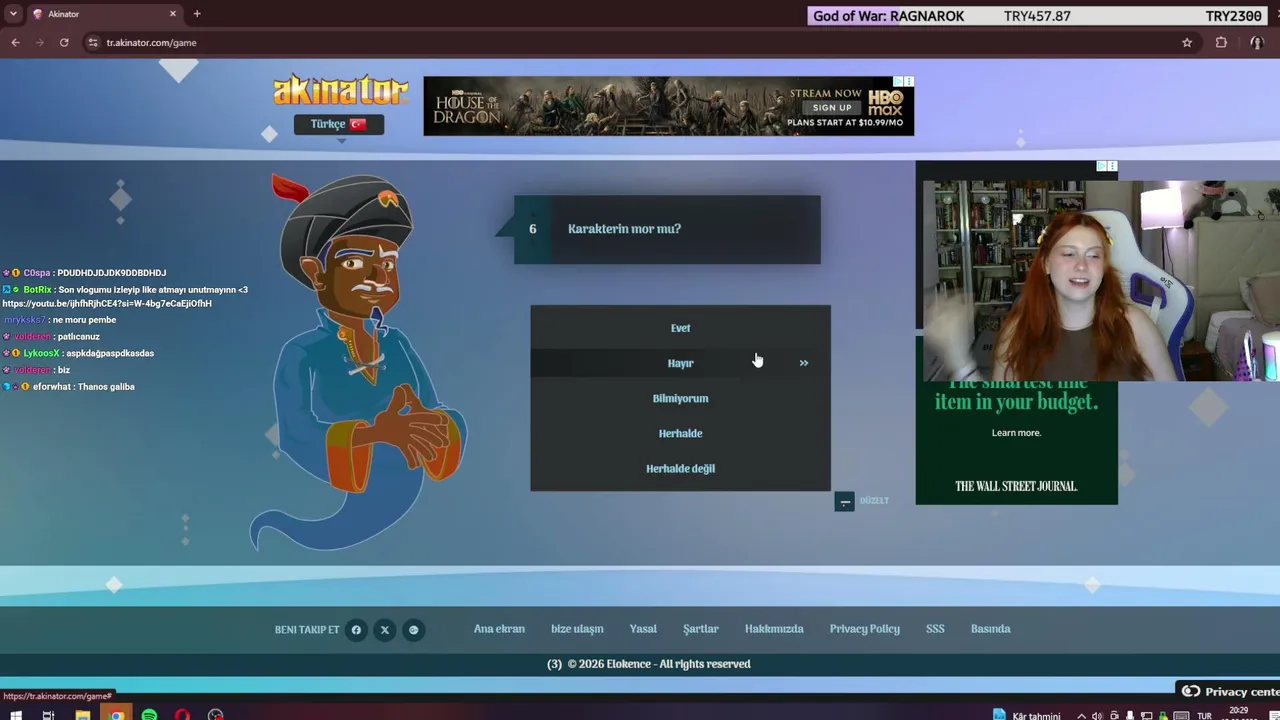Click the Akinator genie character image

click(x=358, y=362)
